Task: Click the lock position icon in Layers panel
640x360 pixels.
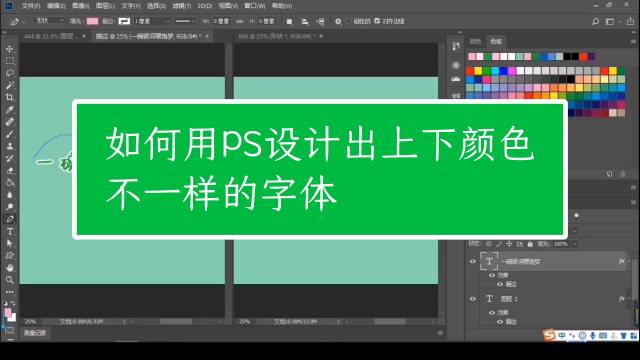Action: [509, 244]
